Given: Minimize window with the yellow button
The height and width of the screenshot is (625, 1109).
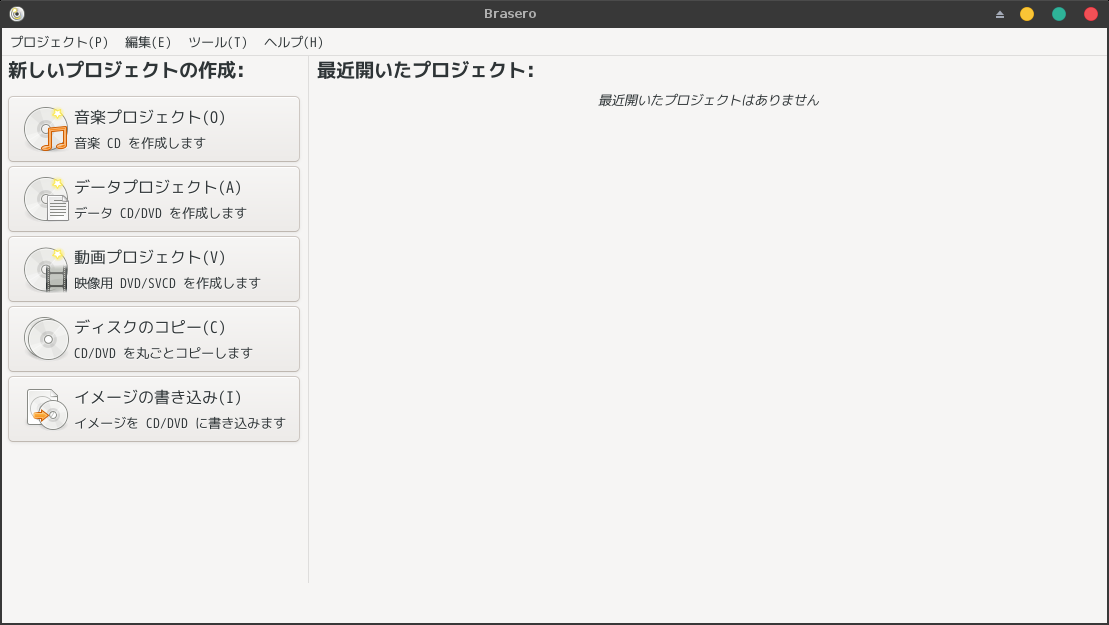Looking at the screenshot, I should pos(1027,14).
